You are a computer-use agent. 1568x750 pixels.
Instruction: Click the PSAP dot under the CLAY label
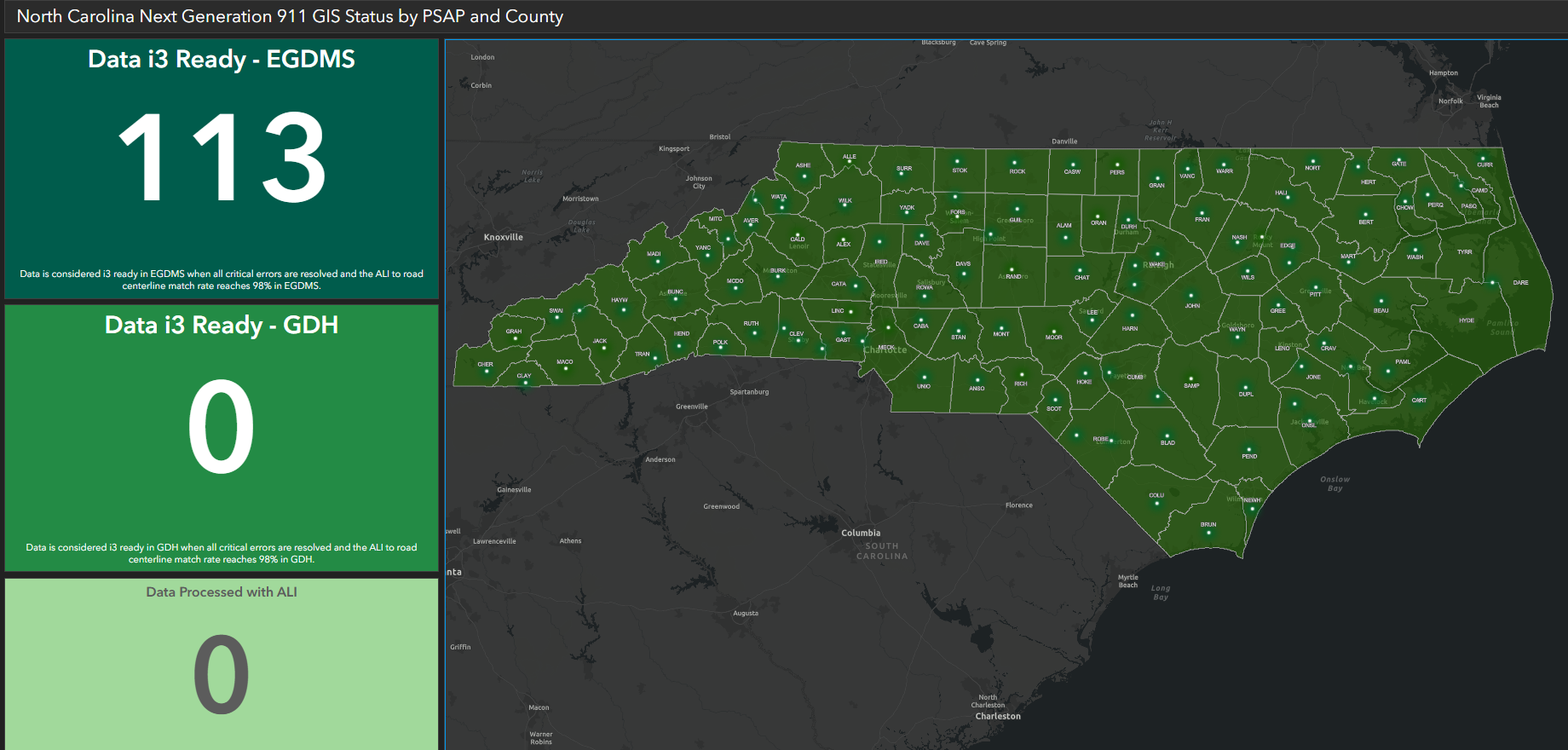pyautogui.click(x=525, y=383)
